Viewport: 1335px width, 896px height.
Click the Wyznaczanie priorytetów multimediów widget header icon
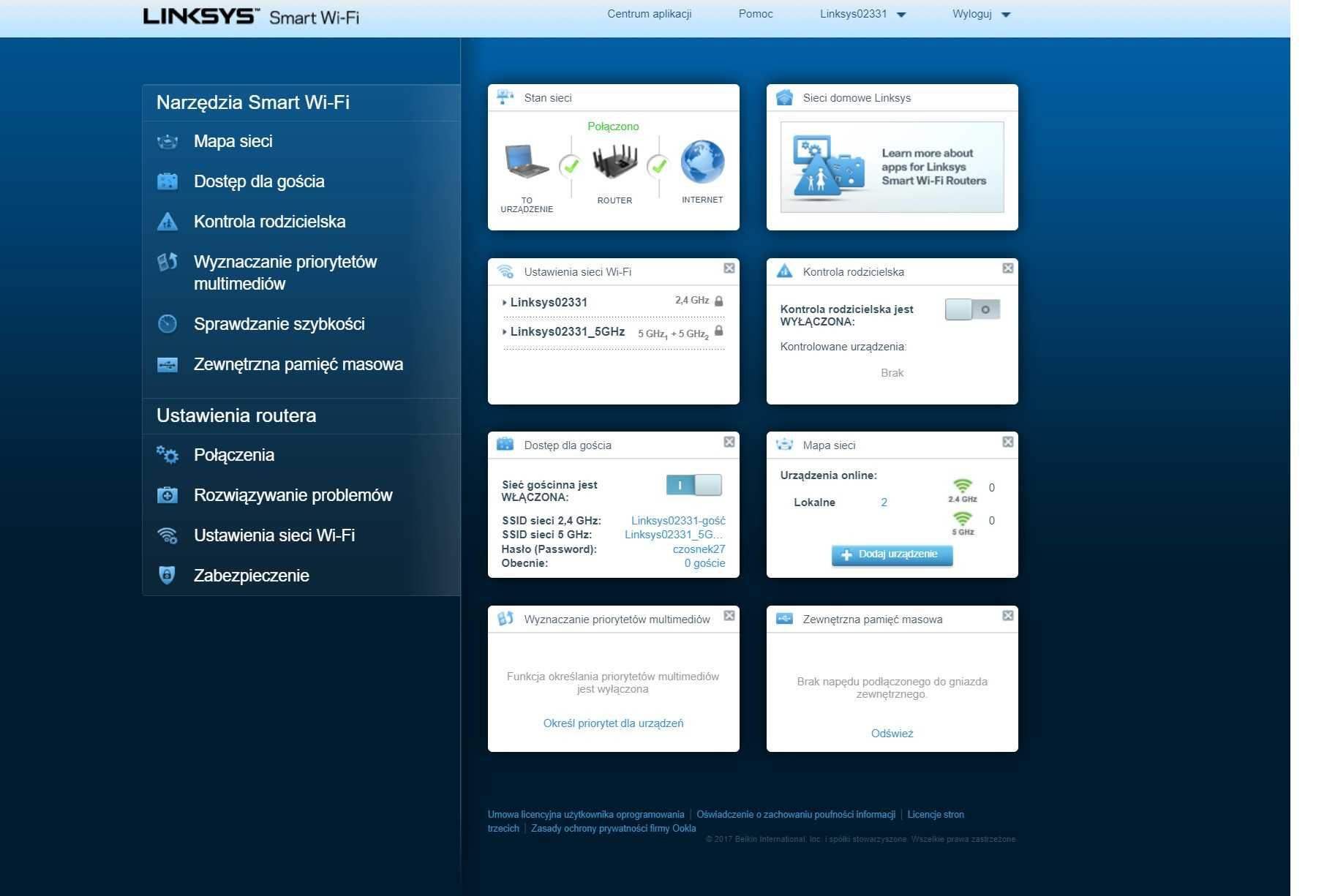505,619
